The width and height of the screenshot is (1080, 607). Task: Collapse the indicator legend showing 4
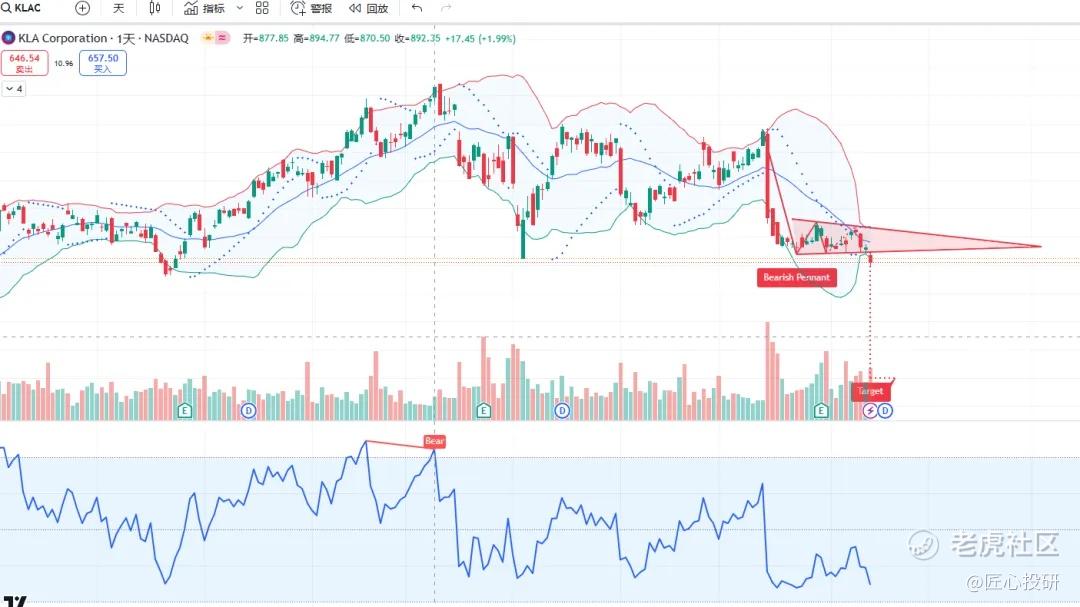(x=14, y=89)
